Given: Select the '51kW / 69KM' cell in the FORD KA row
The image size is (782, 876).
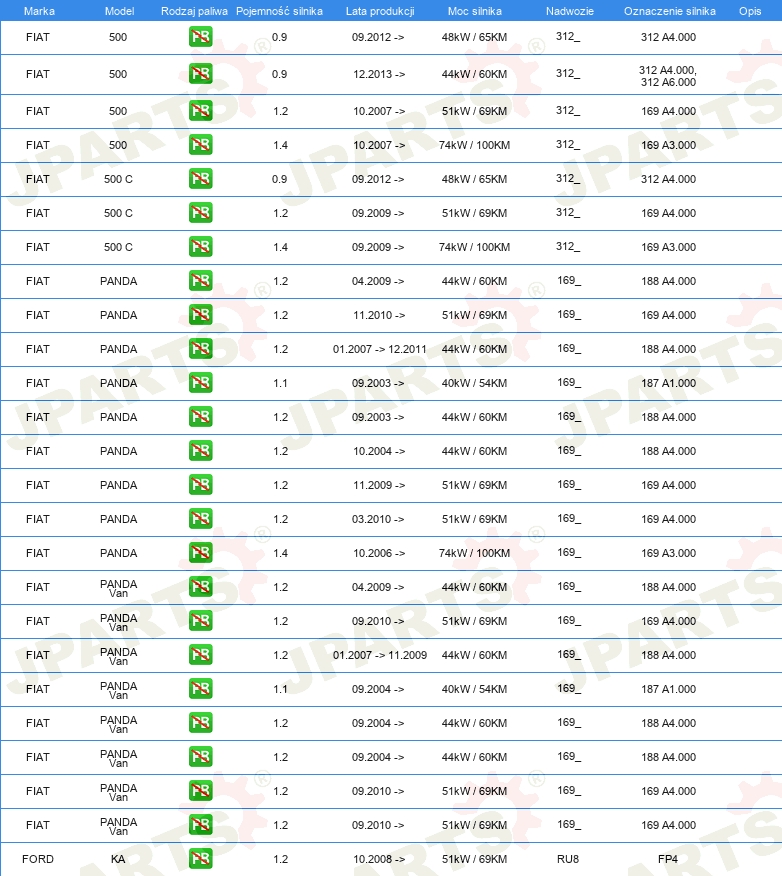Looking at the screenshot, I should click(474, 859).
